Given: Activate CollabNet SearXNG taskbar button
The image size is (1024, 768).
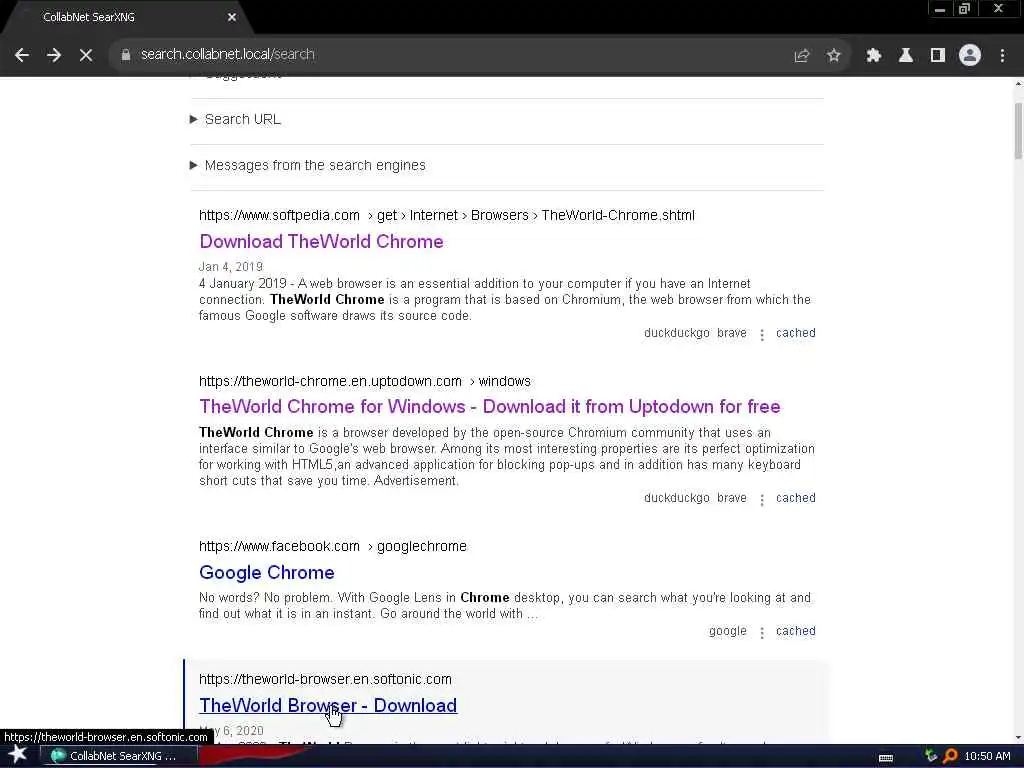Looking at the screenshot, I should (118, 756).
